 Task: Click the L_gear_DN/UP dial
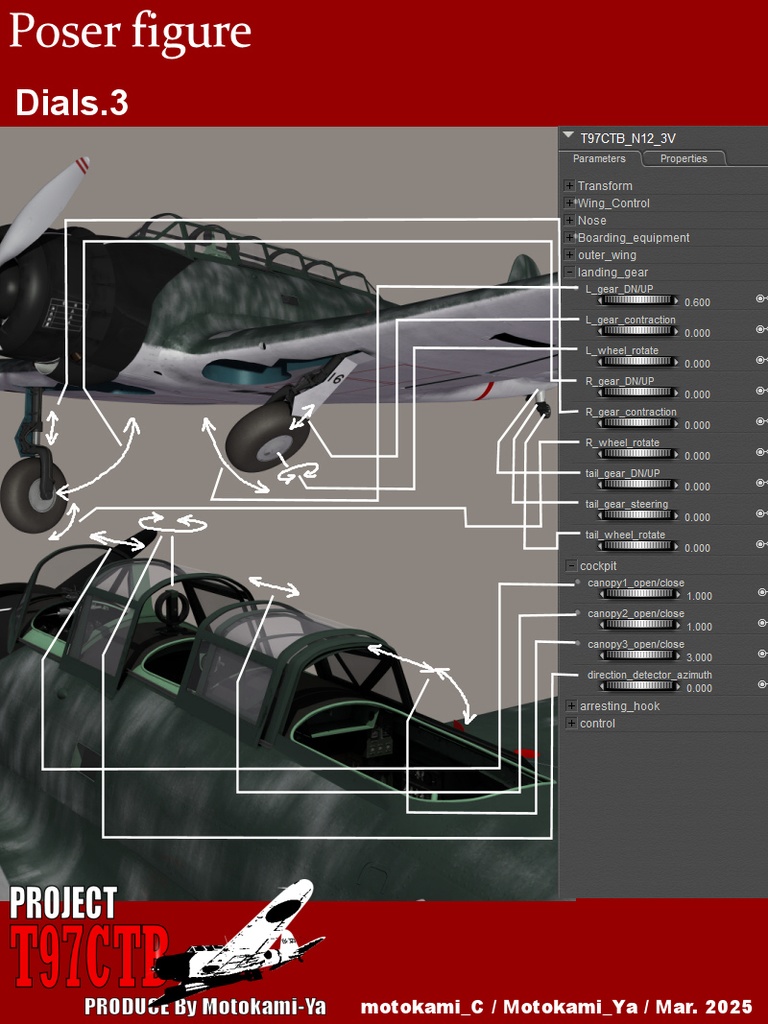(x=637, y=300)
